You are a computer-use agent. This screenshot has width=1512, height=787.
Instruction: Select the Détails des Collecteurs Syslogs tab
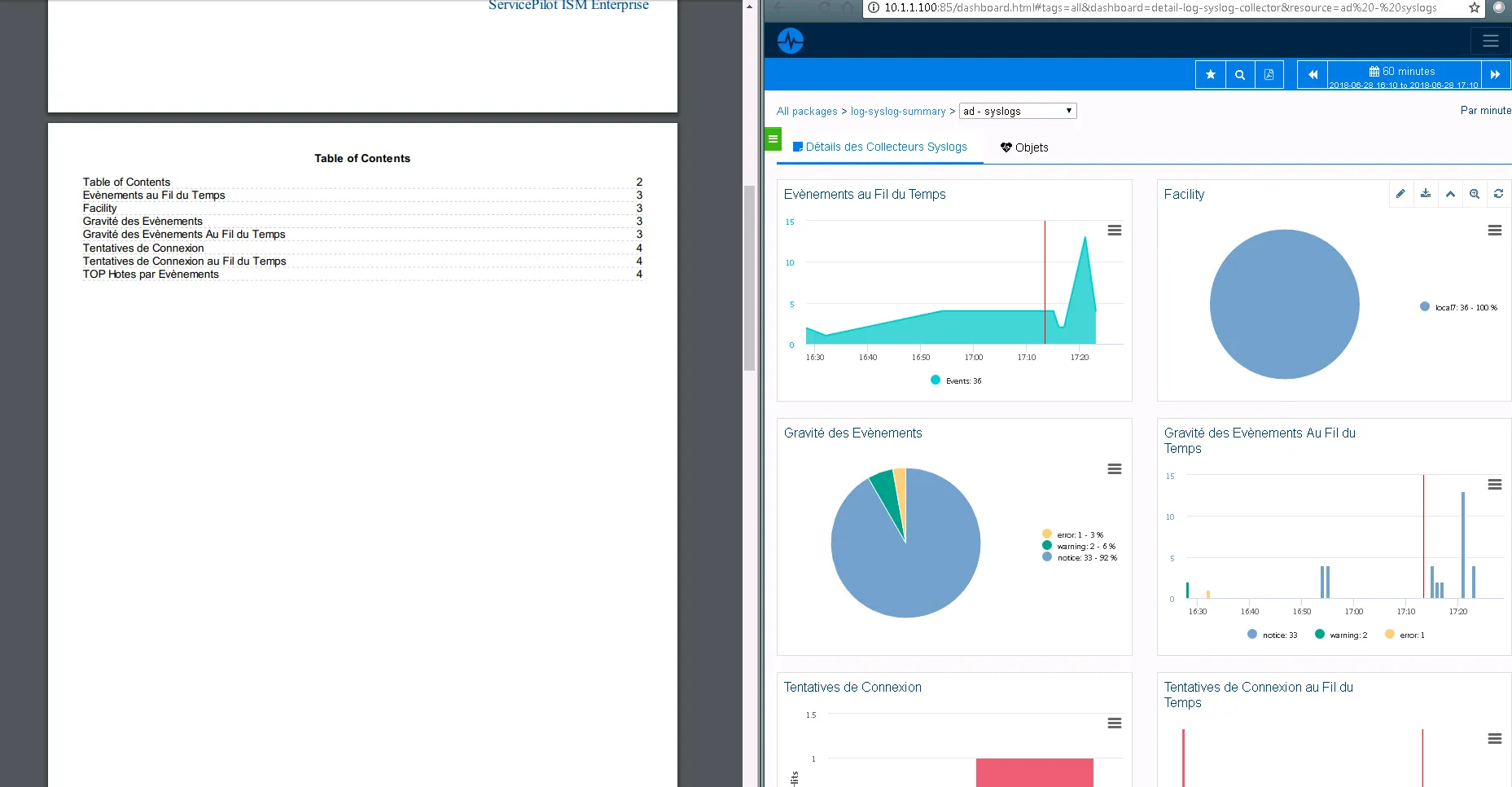pyautogui.click(x=879, y=147)
